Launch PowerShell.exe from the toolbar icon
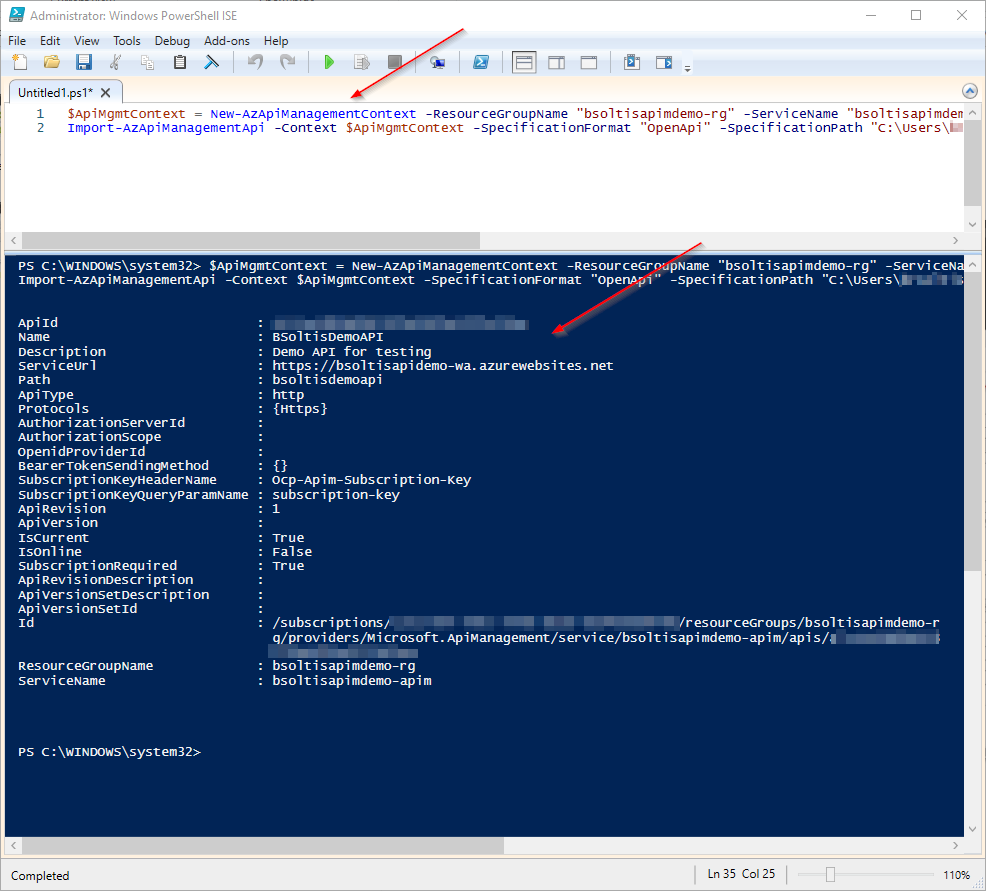986x891 pixels. tap(480, 63)
